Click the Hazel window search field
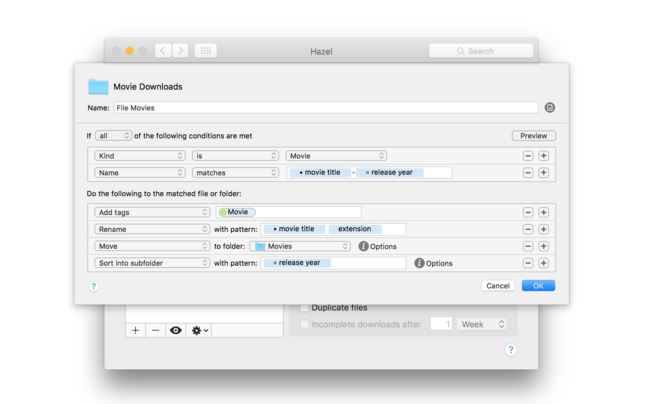The image size is (650, 404). [x=481, y=51]
